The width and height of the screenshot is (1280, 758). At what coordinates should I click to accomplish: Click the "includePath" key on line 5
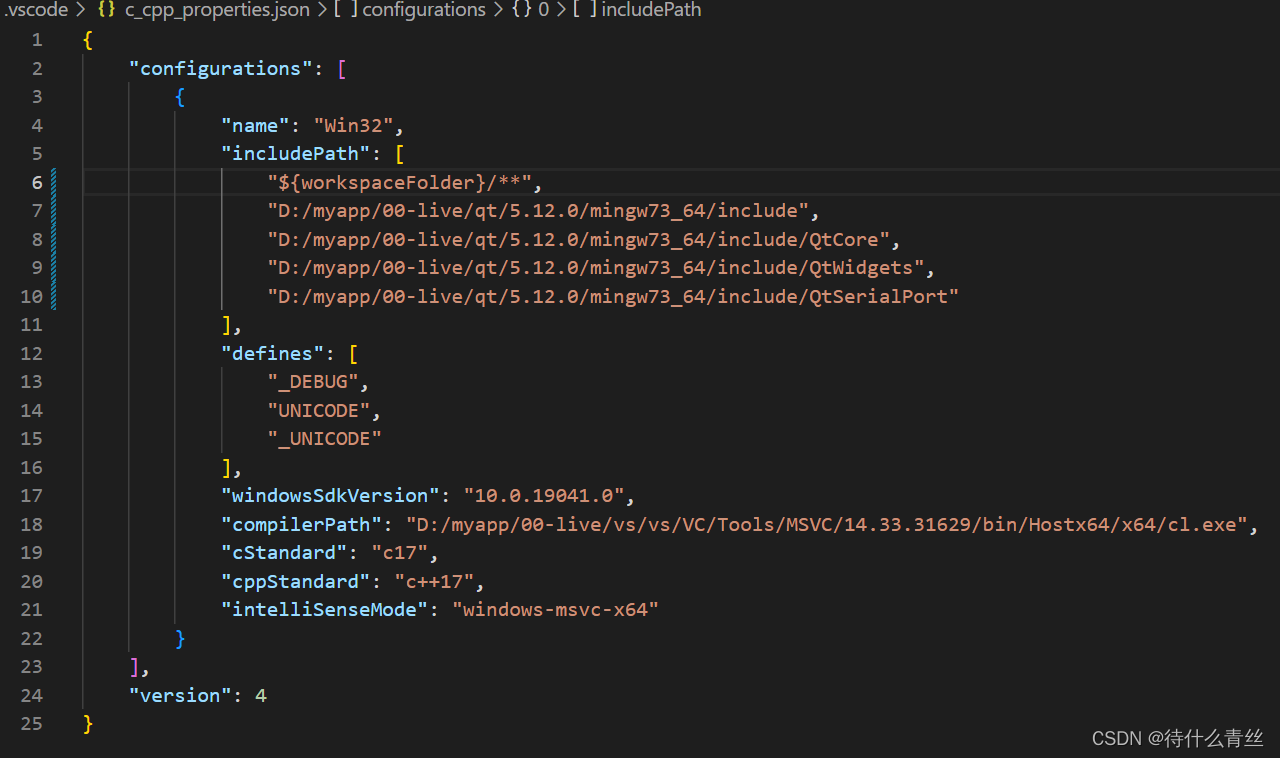click(297, 154)
